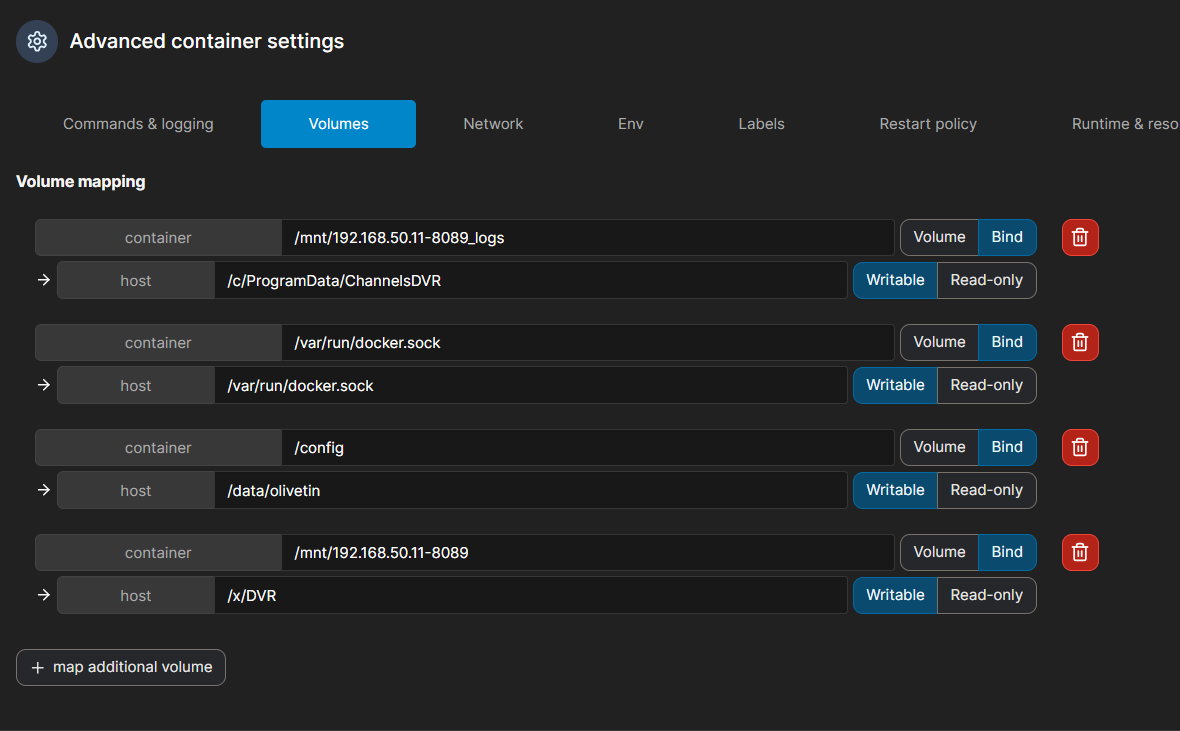Open the Restart policy tab
The height and width of the screenshot is (731, 1180).
(928, 124)
